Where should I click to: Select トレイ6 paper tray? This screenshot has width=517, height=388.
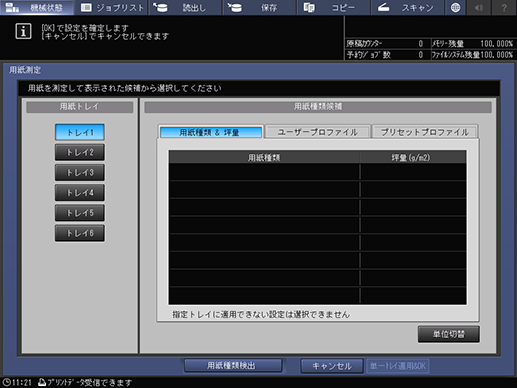(80, 233)
